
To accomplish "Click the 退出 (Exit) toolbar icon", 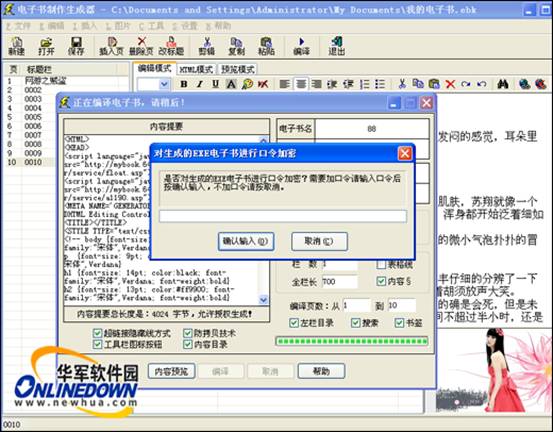I will tap(336, 46).
